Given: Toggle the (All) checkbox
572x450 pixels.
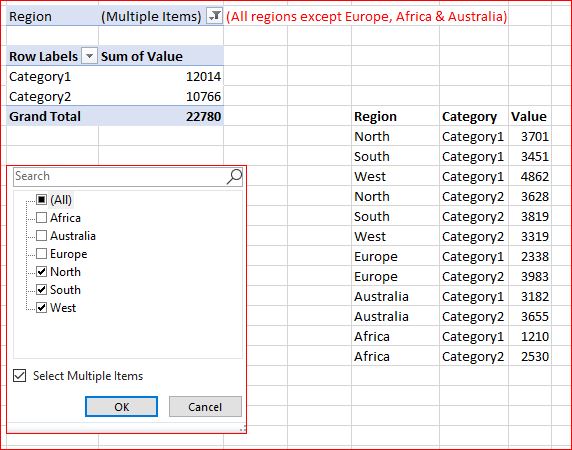Looking at the screenshot, I should (x=41, y=199).
